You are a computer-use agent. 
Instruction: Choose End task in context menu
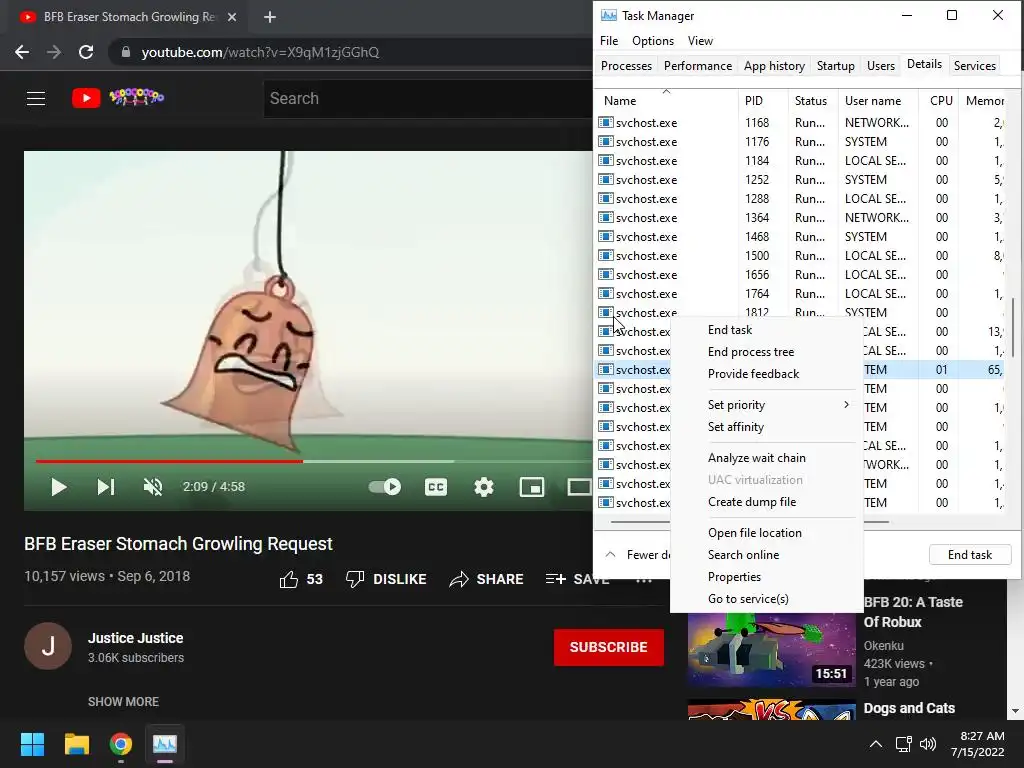767,330
